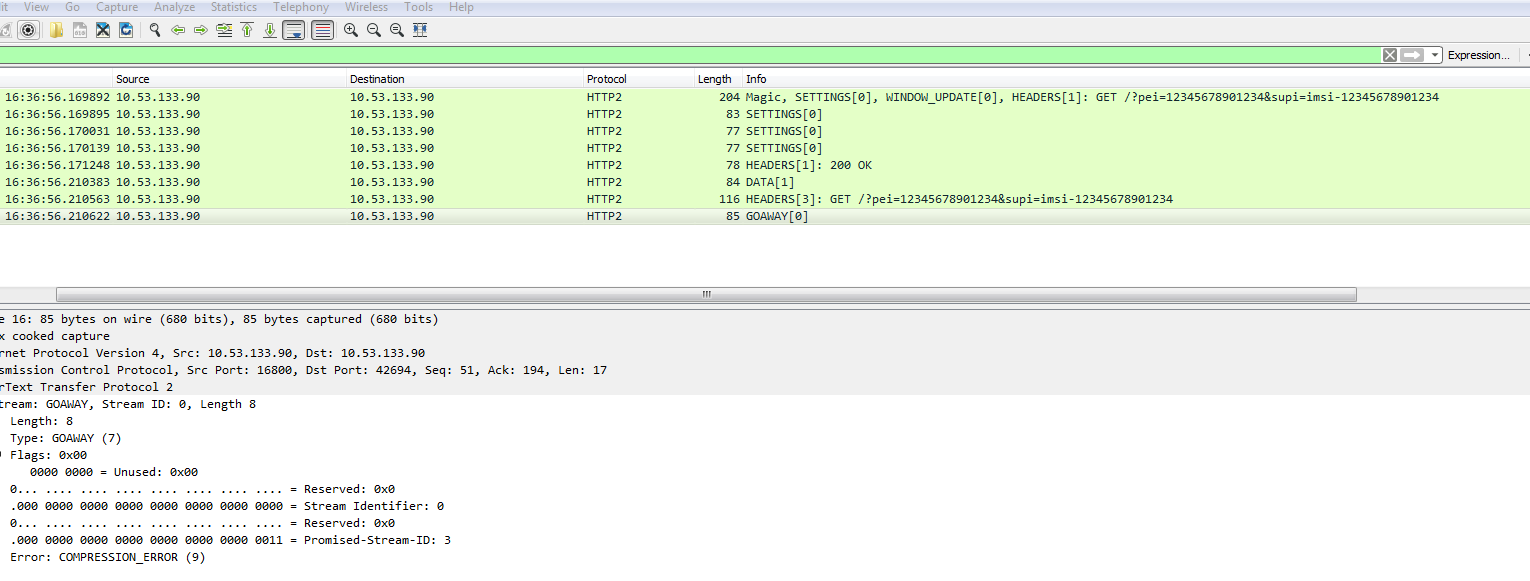Toggle the close button on the filter bar
This screenshot has height=581, width=1530.
pos(1389,55)
